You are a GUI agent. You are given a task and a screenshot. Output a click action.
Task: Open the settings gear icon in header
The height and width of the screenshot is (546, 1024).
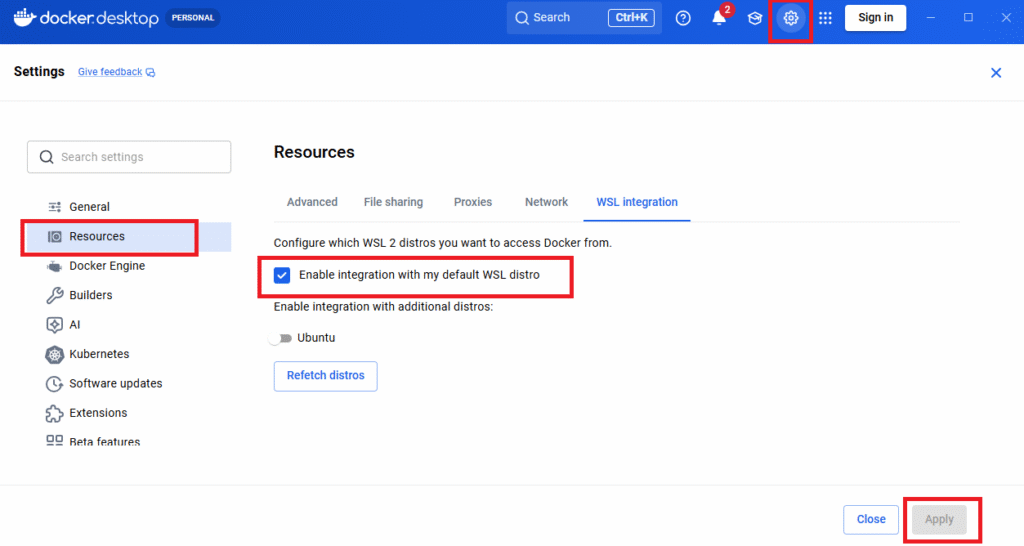[x=791, y=18]
